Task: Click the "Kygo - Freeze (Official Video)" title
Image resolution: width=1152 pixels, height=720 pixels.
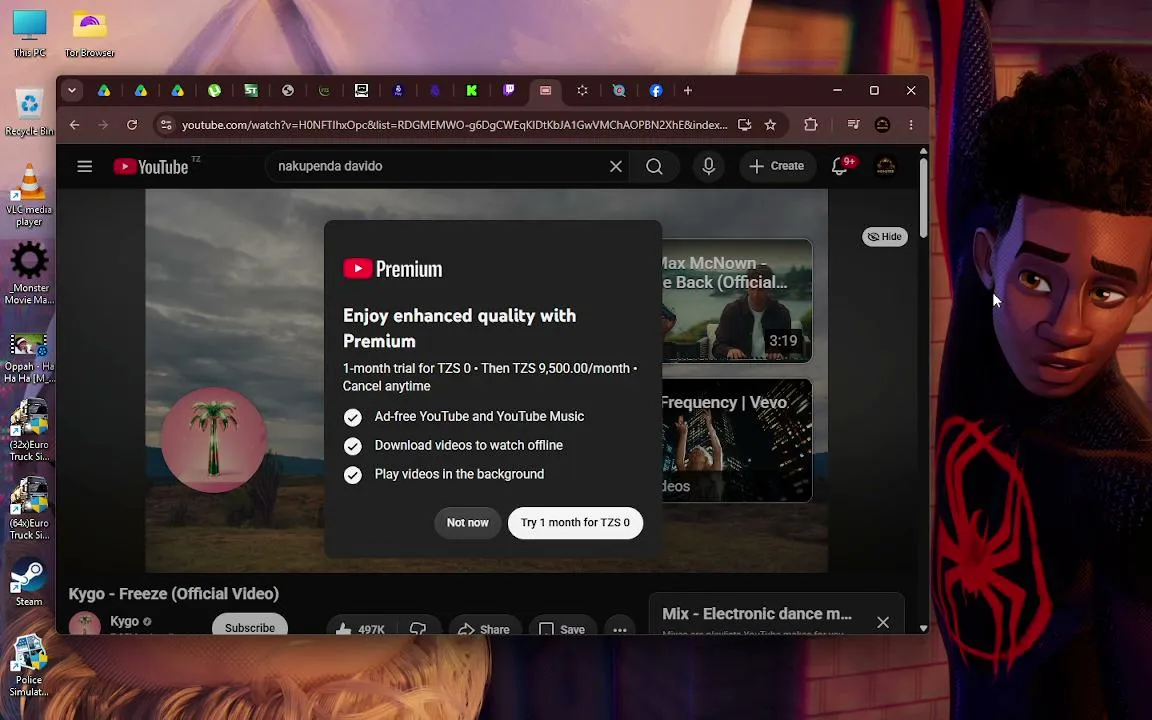Action: 174,594
